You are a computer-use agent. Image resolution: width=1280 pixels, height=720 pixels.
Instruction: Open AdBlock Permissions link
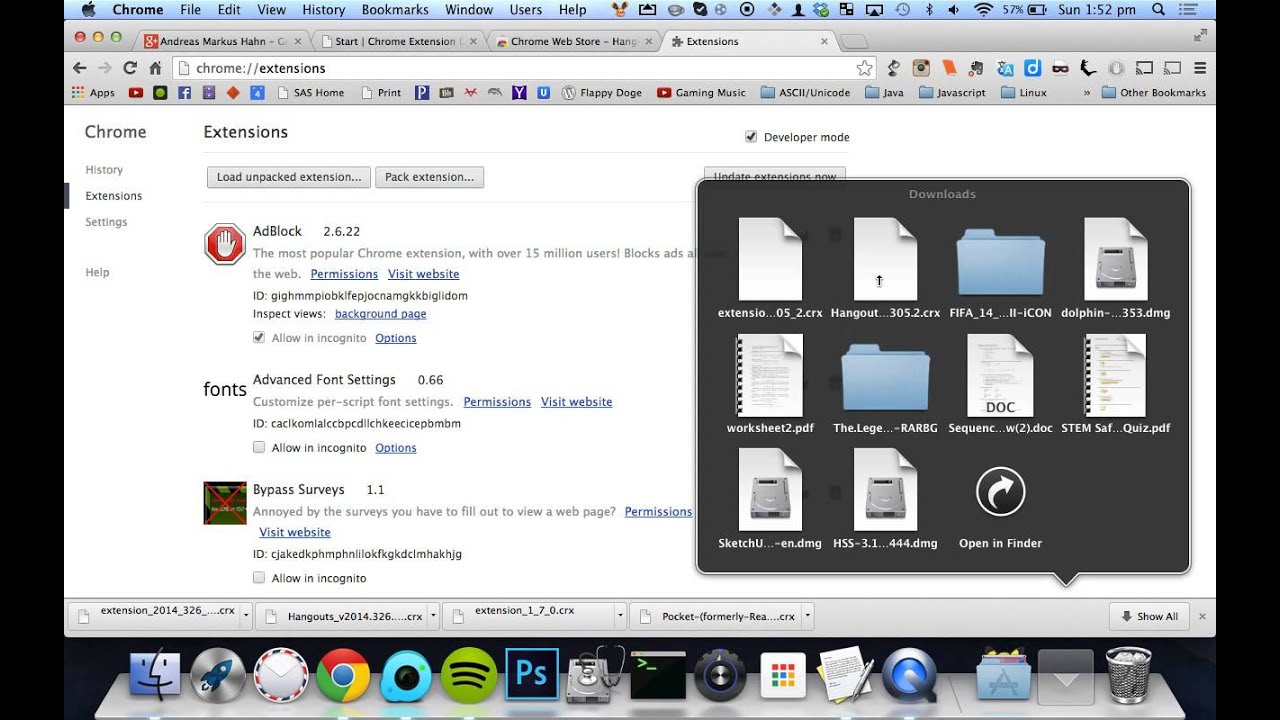[x=344, y=274]
